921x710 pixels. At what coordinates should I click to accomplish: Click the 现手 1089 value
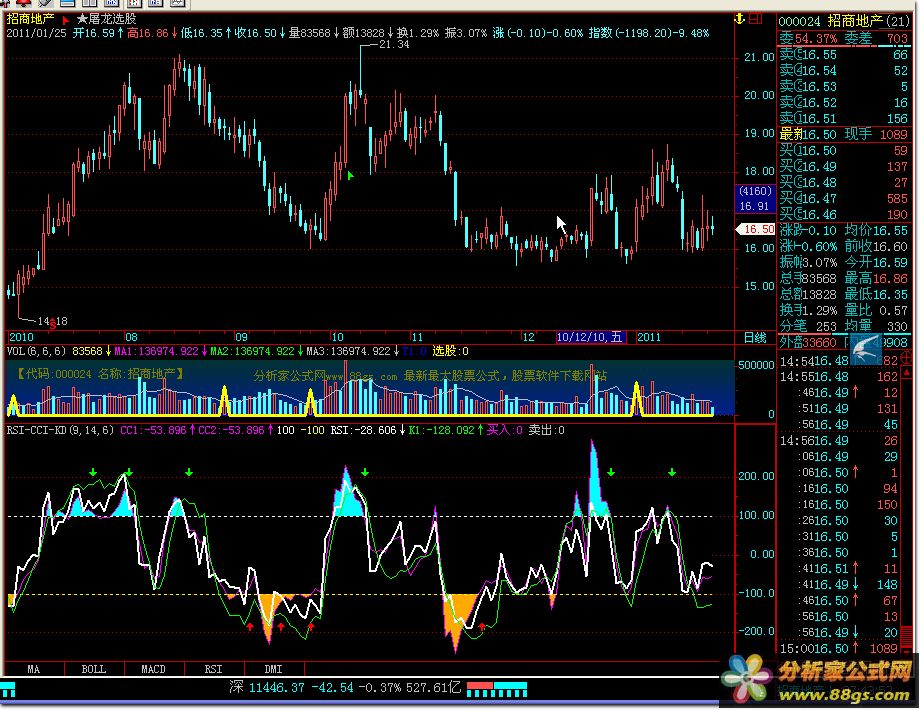tap(876, 134)
